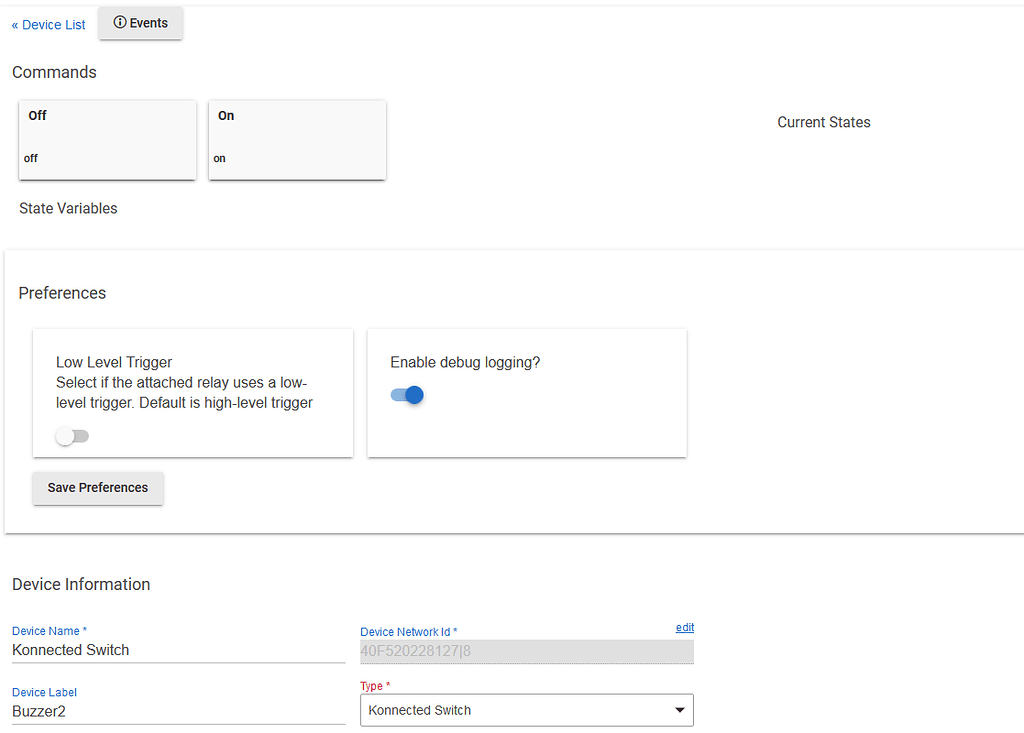
Task: Run the Off command
Action: (107, 139)
